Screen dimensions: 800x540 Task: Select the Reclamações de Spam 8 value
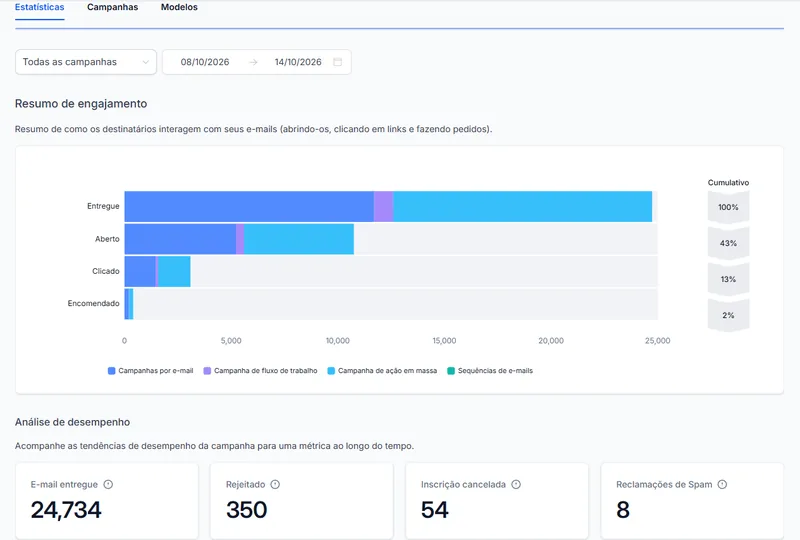point(623,510)
